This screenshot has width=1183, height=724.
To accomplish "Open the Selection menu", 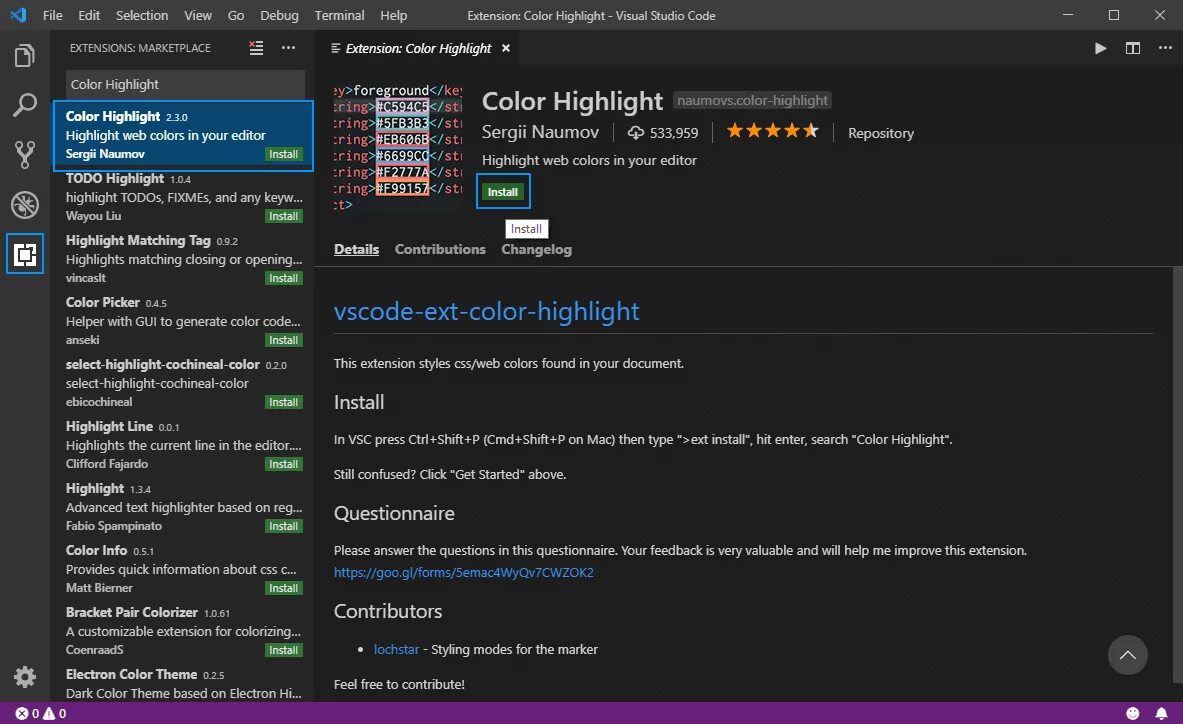I will point(142,15).
